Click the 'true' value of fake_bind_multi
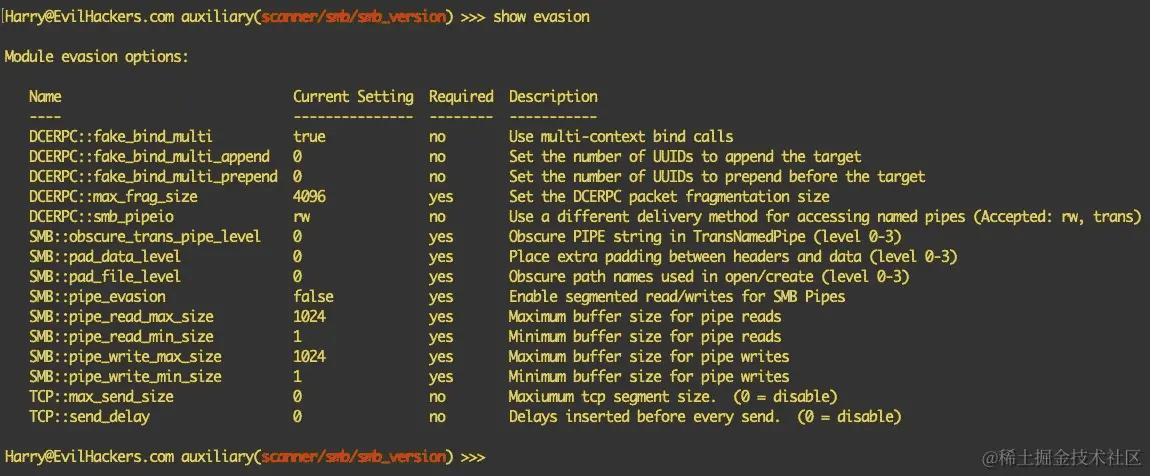 click(x=309, y=136)
